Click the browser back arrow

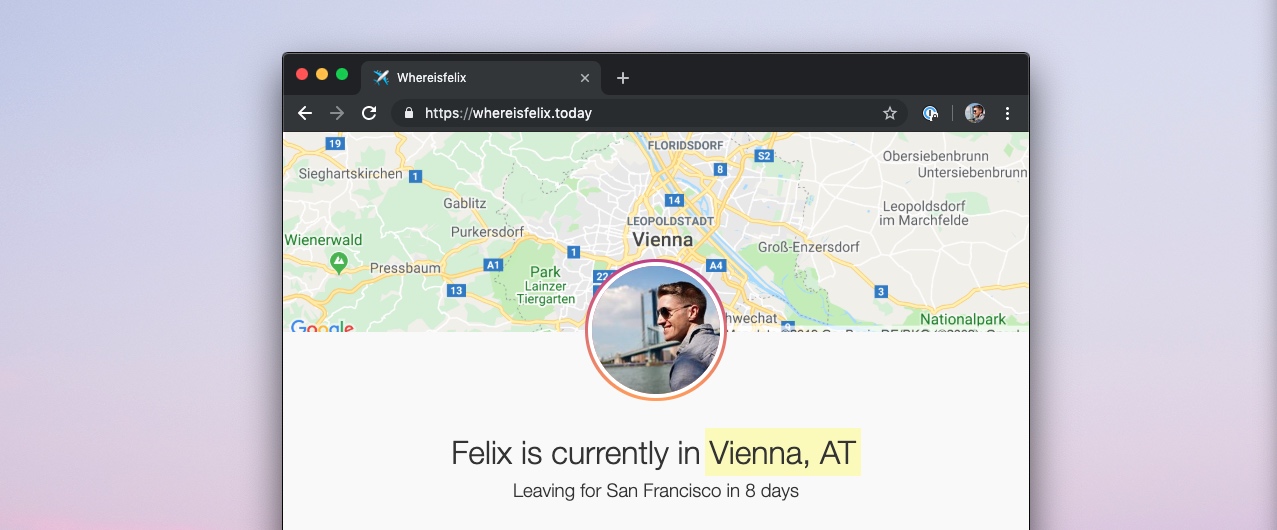[x=305, y=113]
